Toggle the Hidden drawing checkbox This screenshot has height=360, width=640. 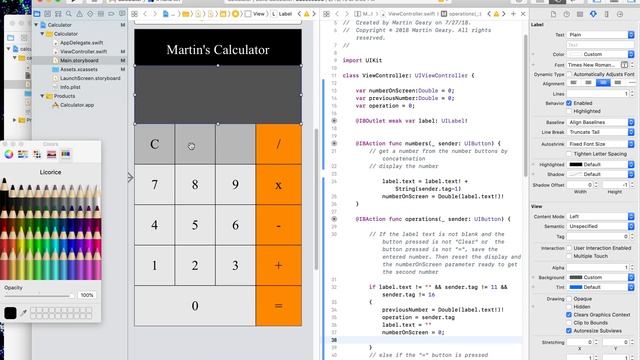(x=569, y=307)
